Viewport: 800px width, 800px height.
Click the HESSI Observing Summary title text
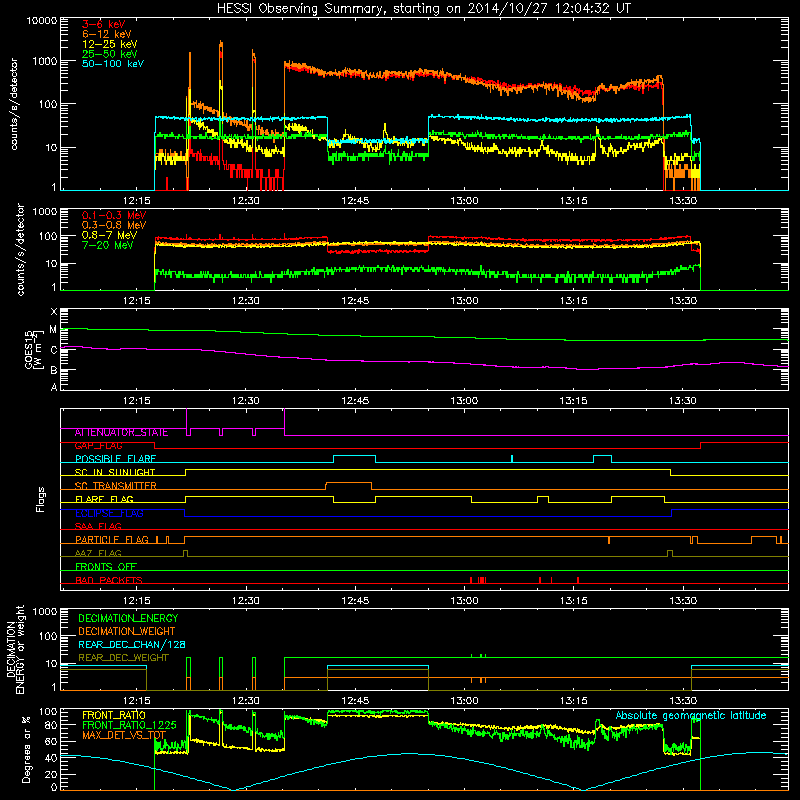[423, 8]
